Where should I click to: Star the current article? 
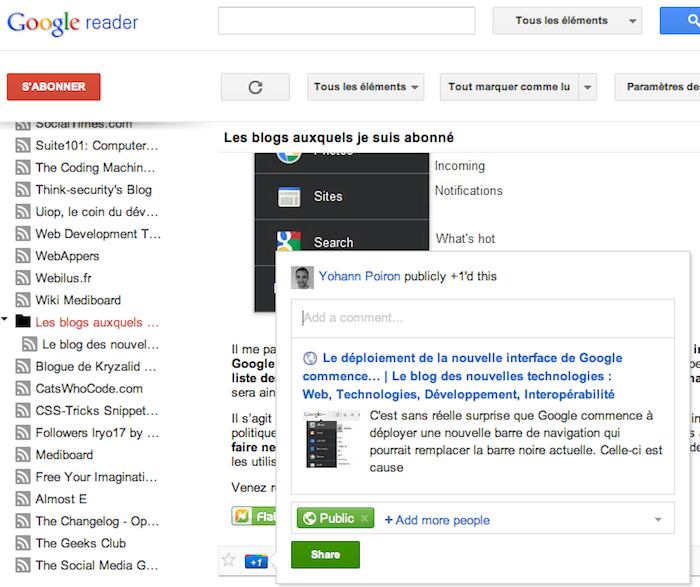pos(228,560)
